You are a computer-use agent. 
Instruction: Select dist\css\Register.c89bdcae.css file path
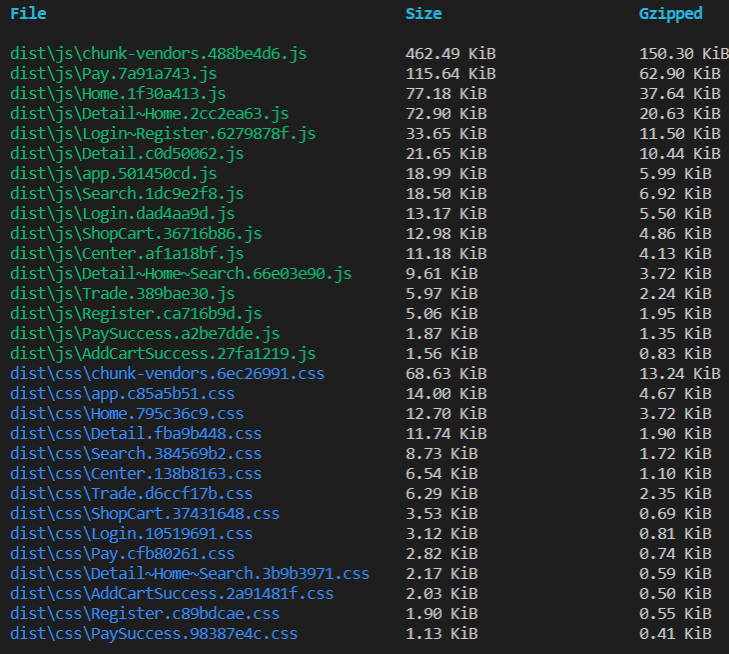145,613
